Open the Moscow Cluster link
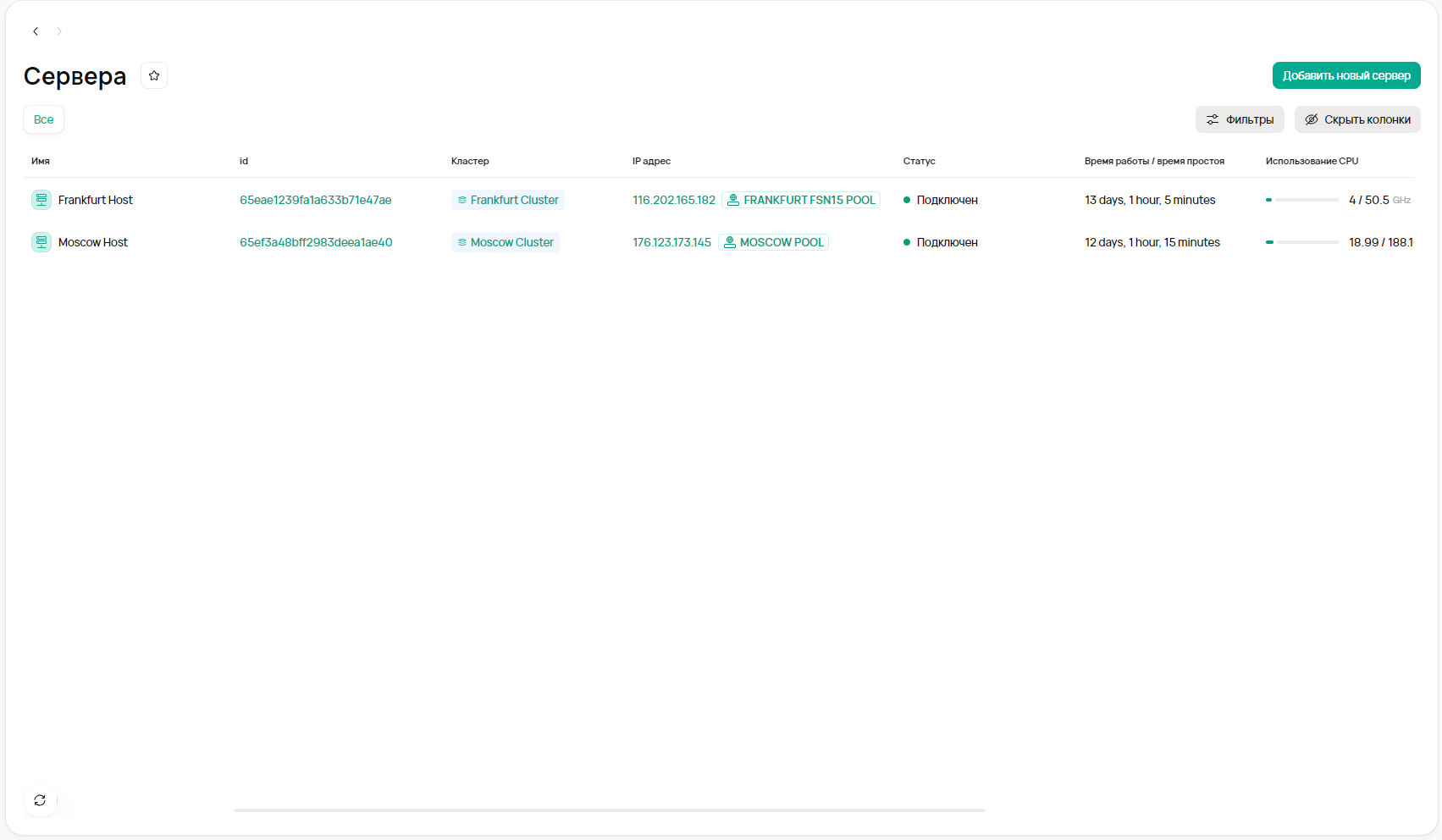 (x=506, y=242)
